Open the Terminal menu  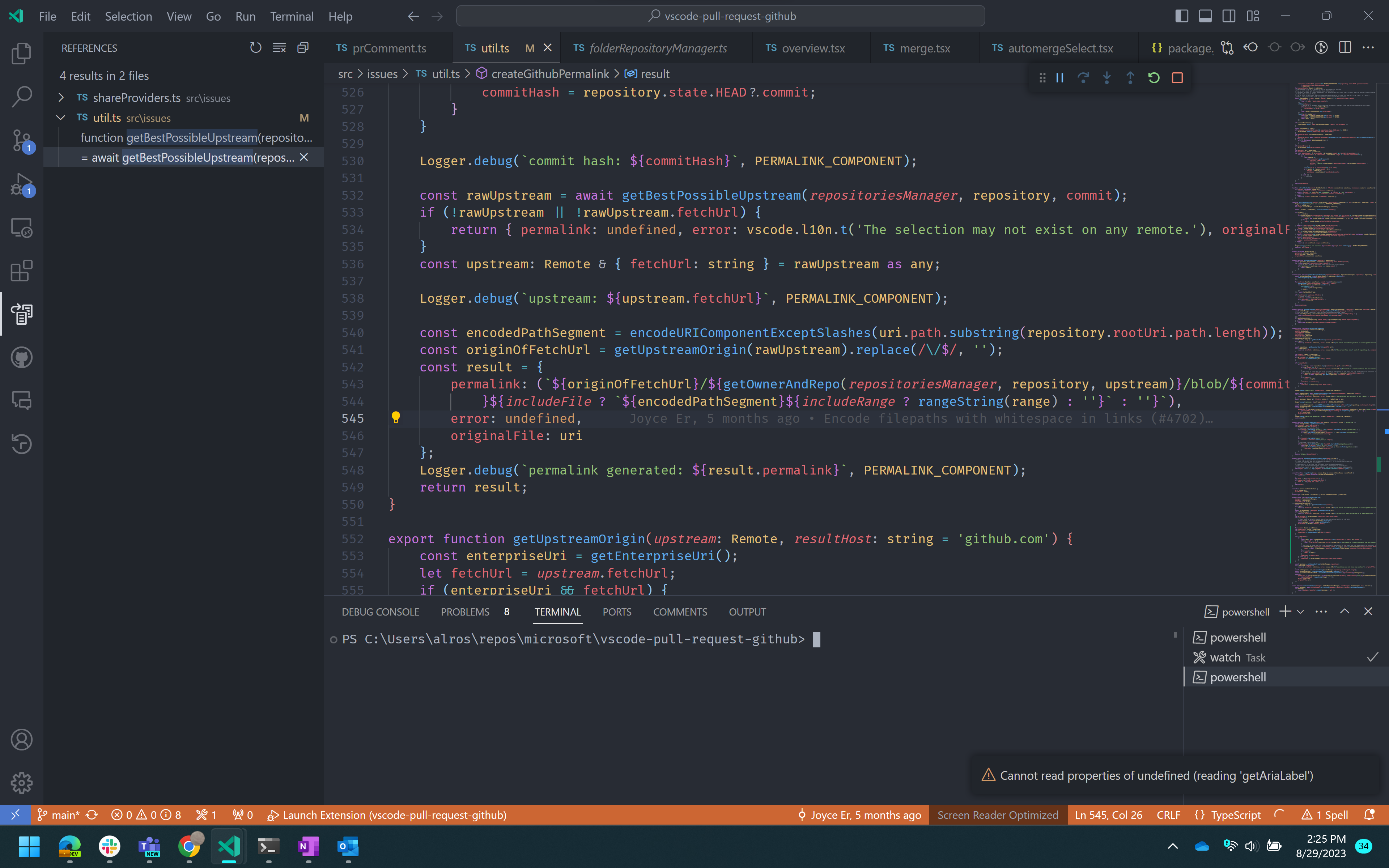pyautogui.click(x=292, y=16)
